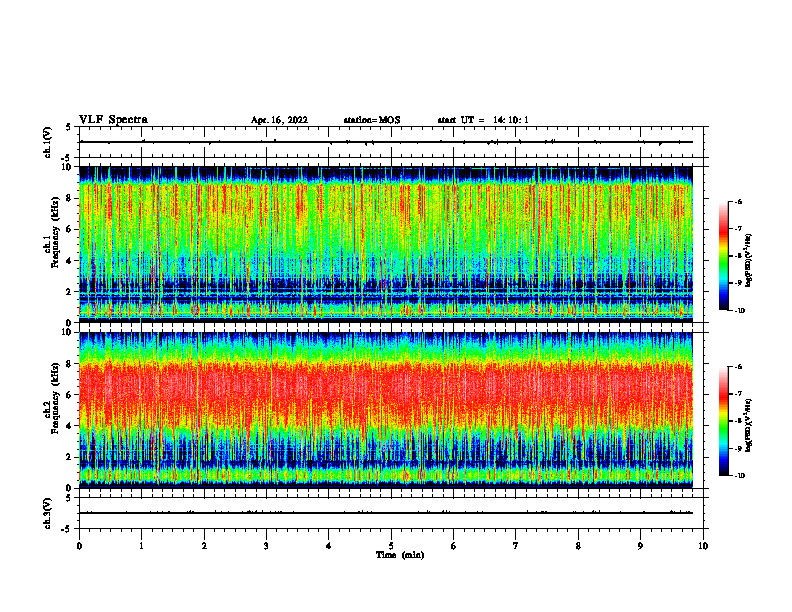Click the "5" tick on ch.1(V) axis

click(70, 127)
